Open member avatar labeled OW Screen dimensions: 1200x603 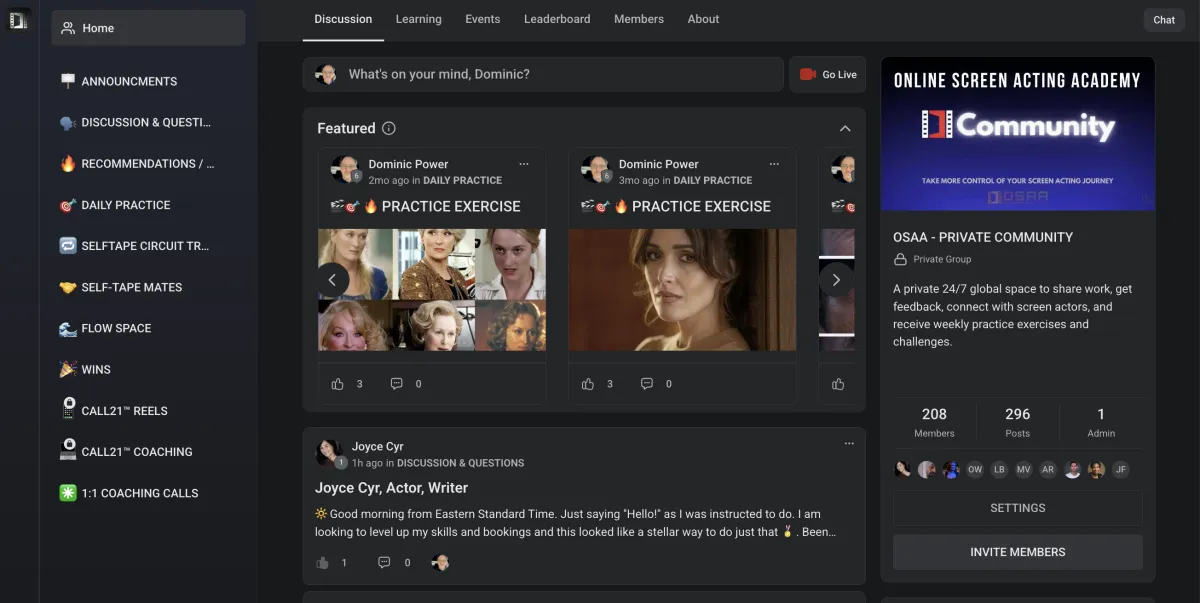coord(975,470)
